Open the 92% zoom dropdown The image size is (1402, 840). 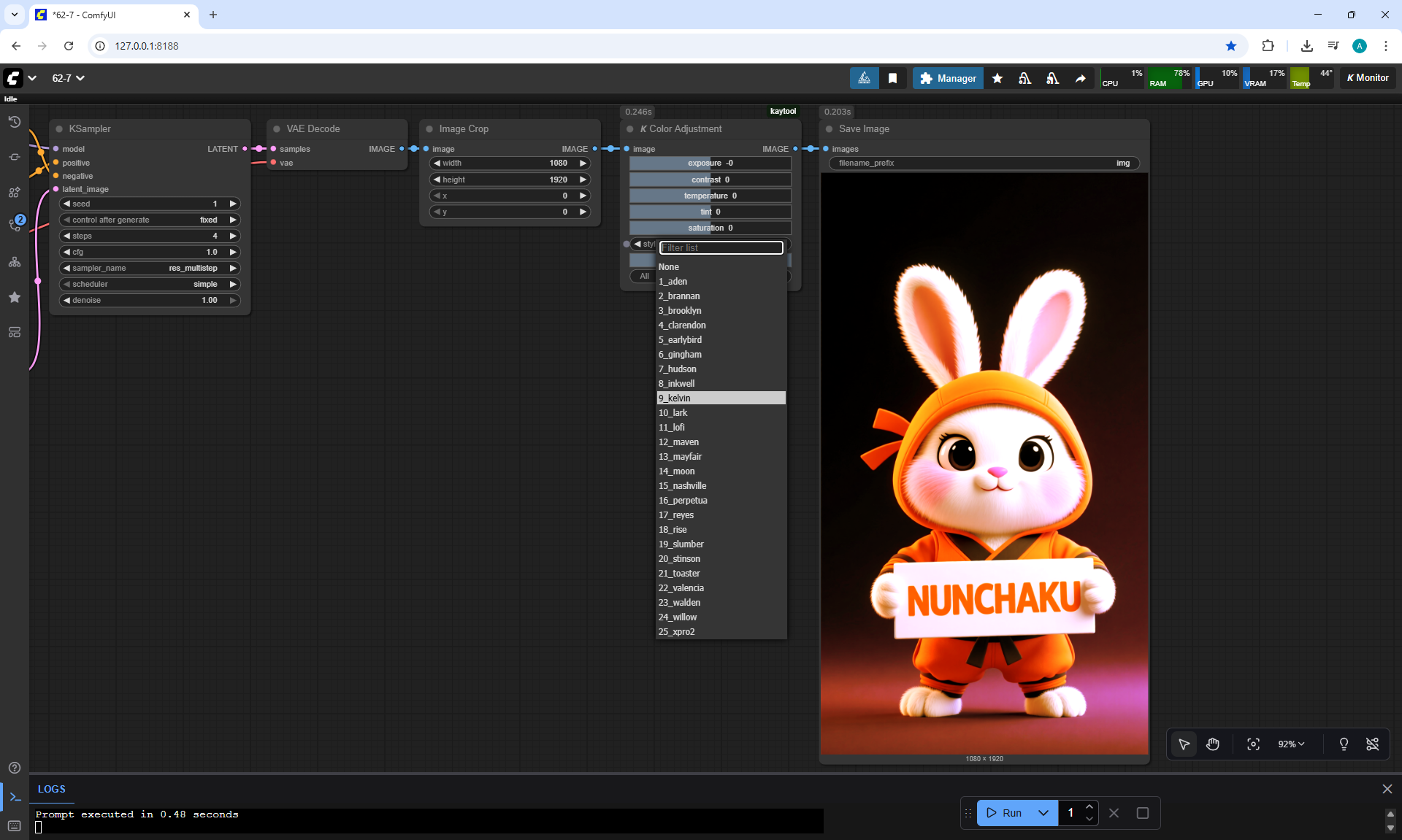point(1290,744)
